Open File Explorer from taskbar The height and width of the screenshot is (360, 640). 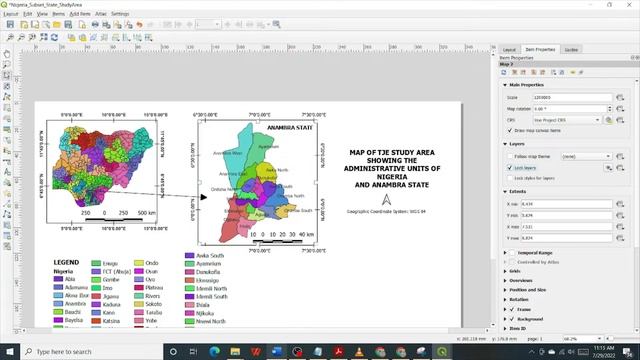coord(235,351)
